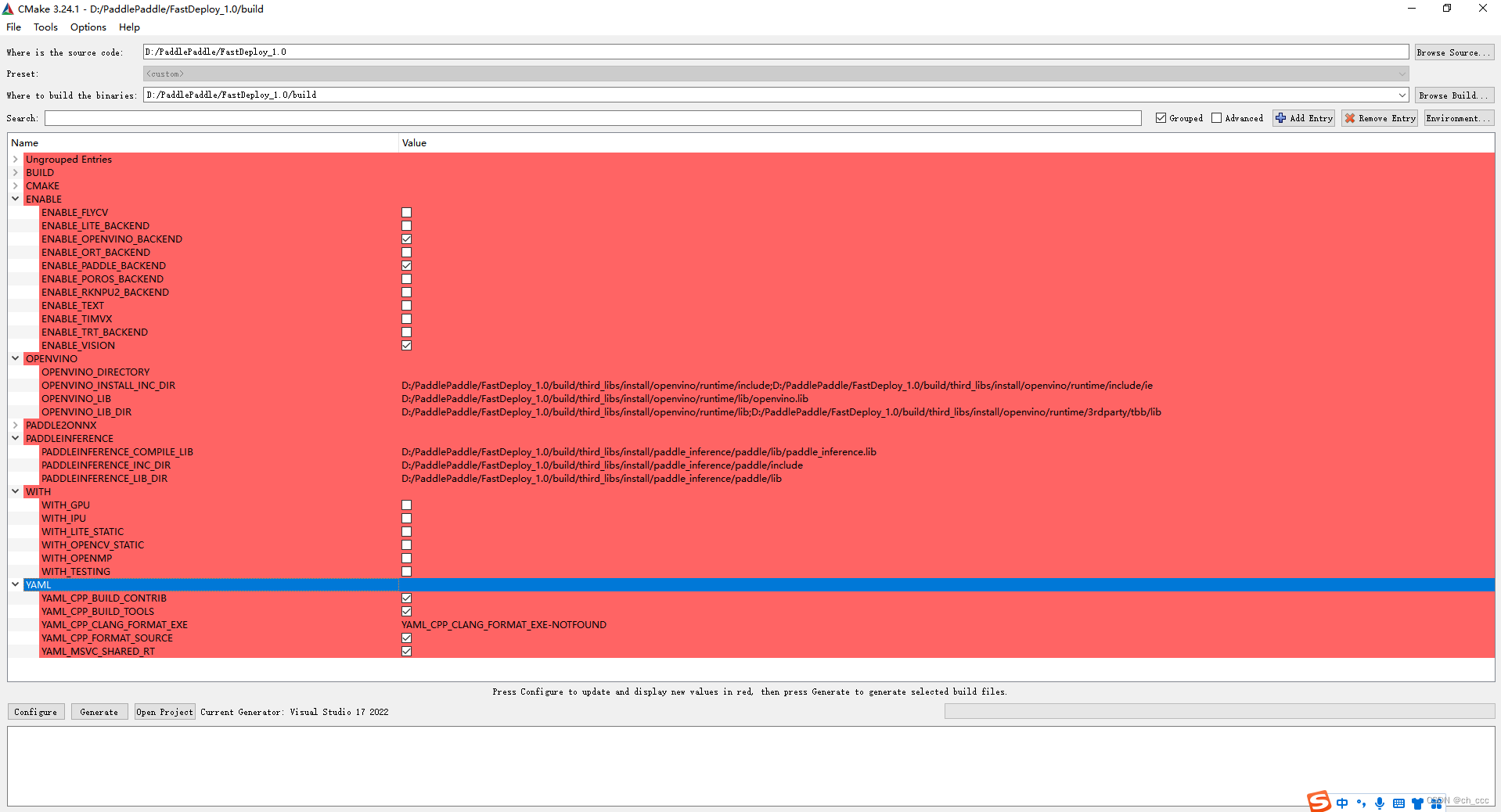Uncheck the ENABLE_VISION option
This screenshot has height=812, width=1501.
(406, 346)
